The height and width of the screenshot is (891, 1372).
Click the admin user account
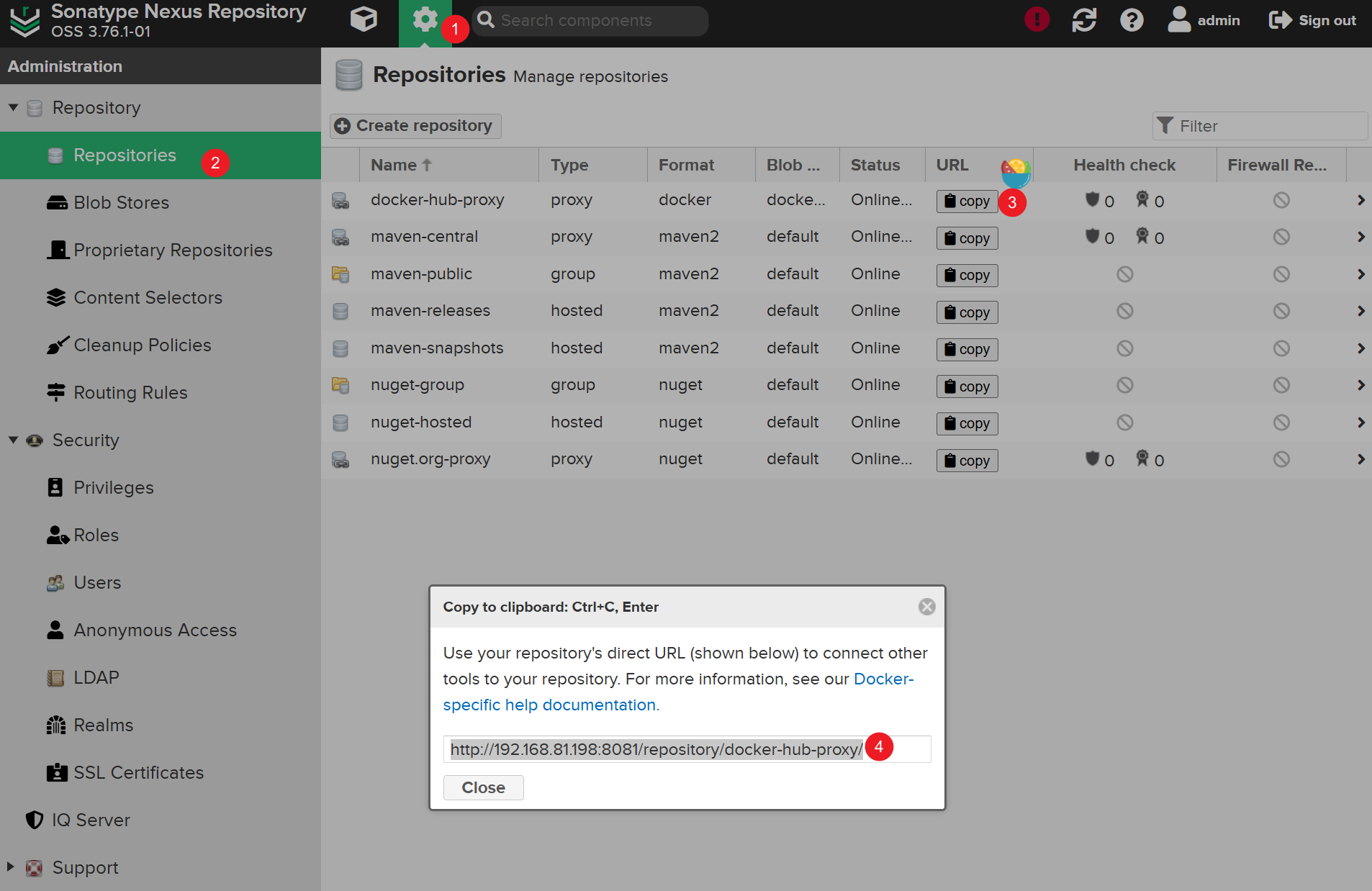point(1204,20)
